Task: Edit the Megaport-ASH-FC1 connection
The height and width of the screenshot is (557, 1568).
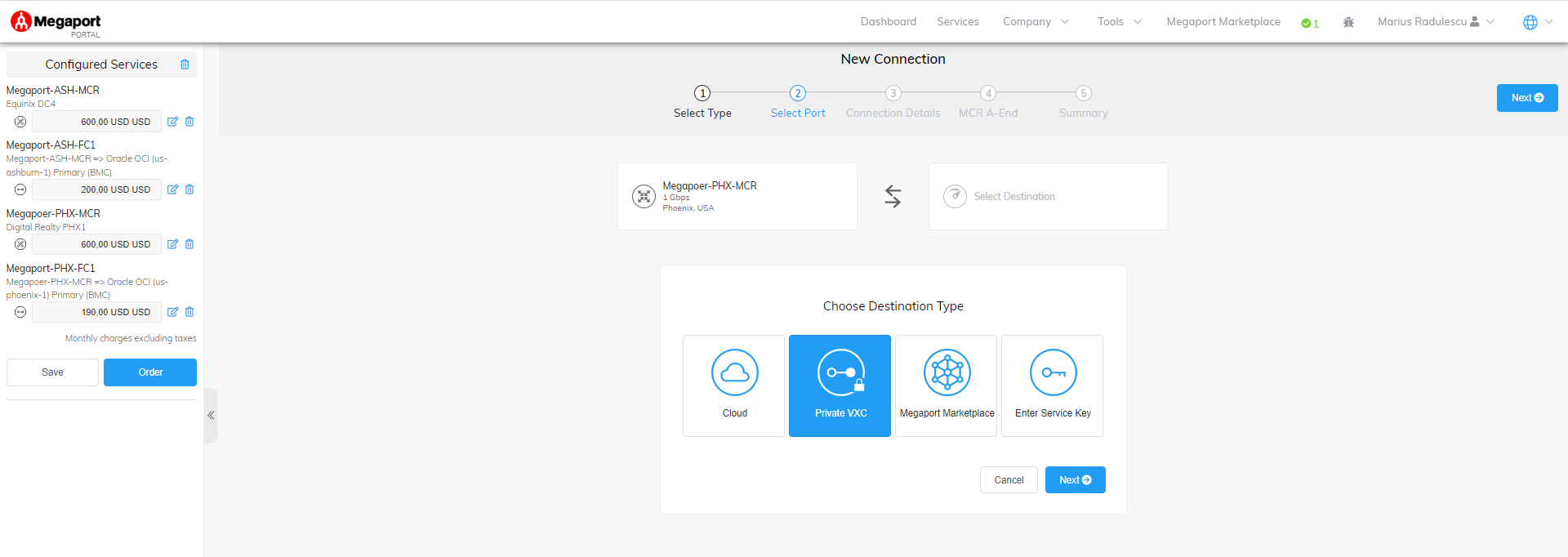Action: [x=172, y=189]
